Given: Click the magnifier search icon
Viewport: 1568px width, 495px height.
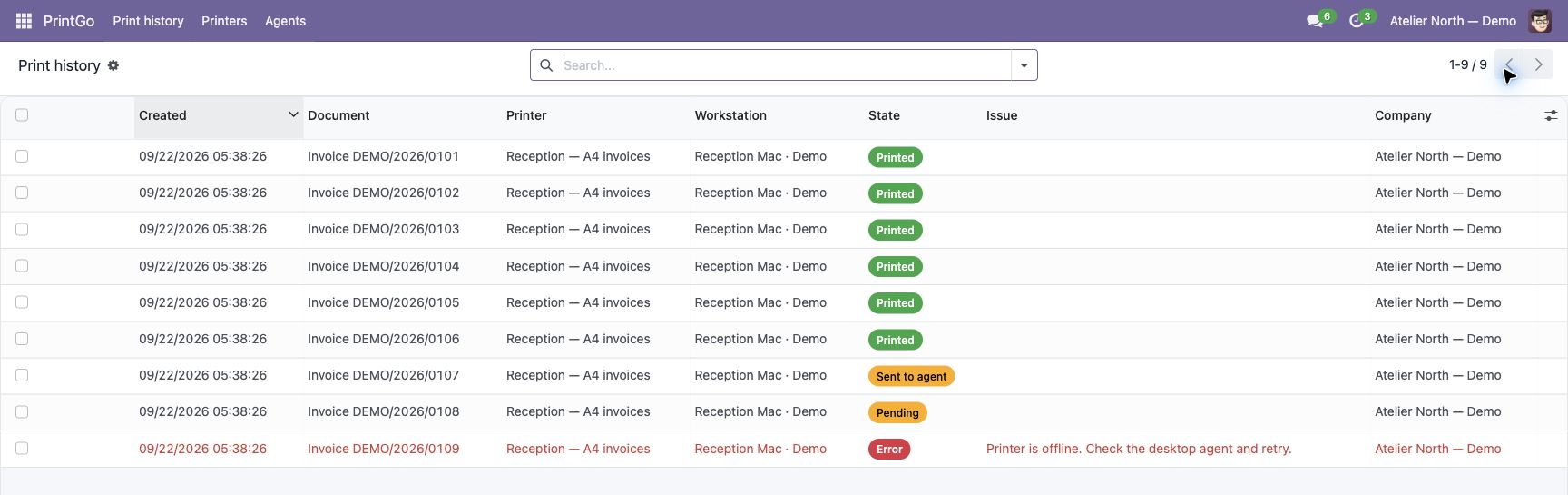Looking at the screenshot, I should (x=546, y=65).
